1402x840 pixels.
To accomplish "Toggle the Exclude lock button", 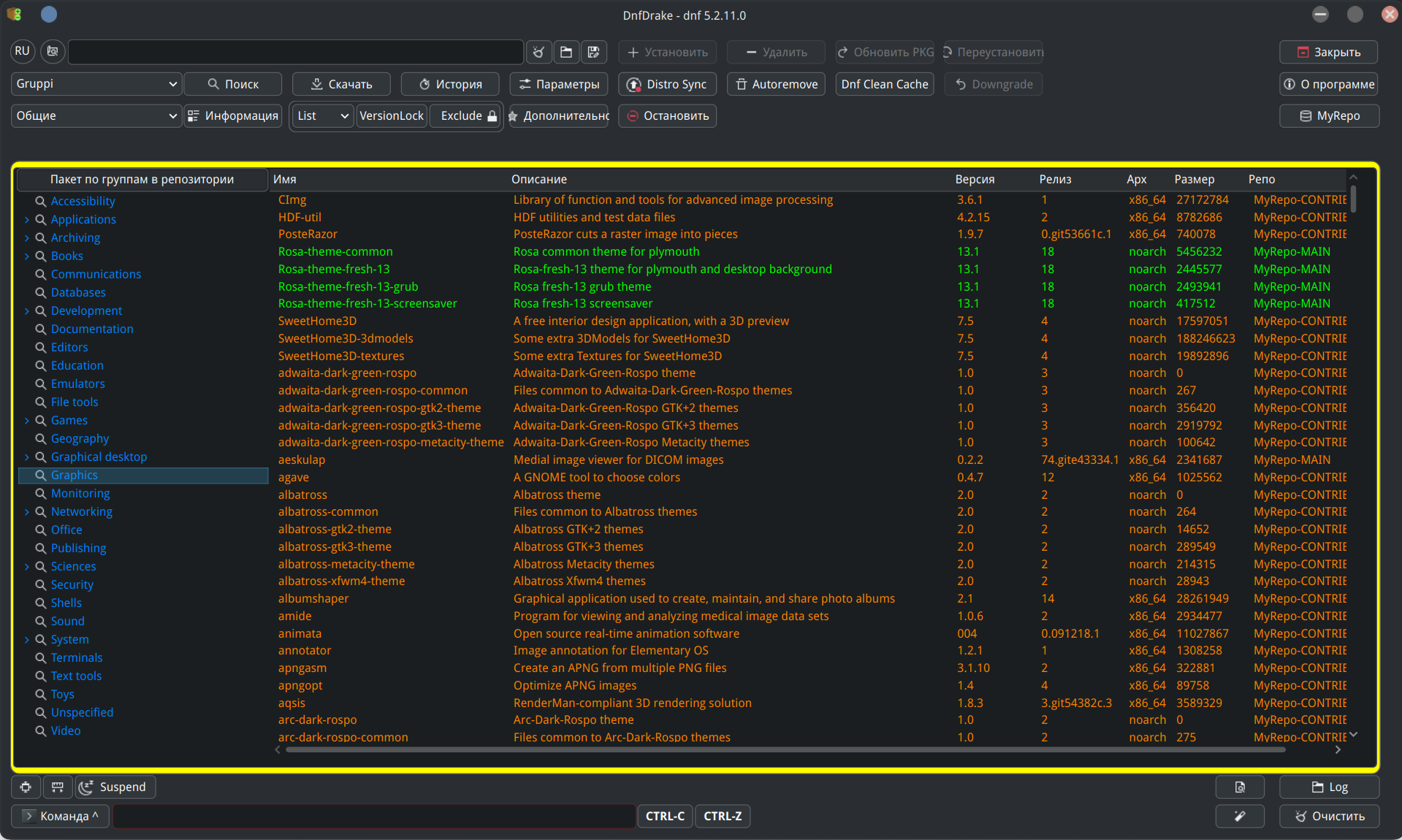I will pyautogui.click(x=468, y=116).
